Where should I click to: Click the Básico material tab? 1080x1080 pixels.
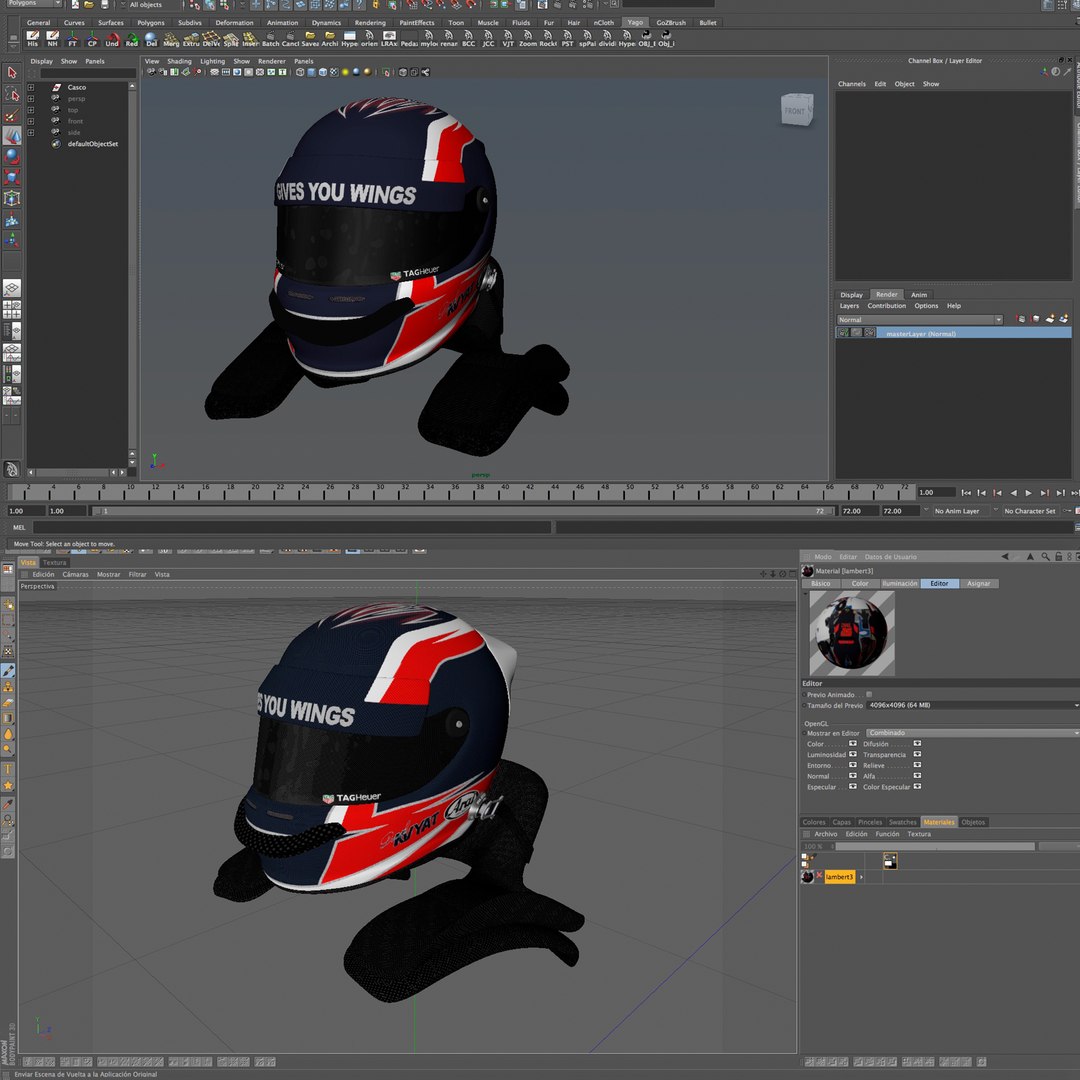(820, 583)
